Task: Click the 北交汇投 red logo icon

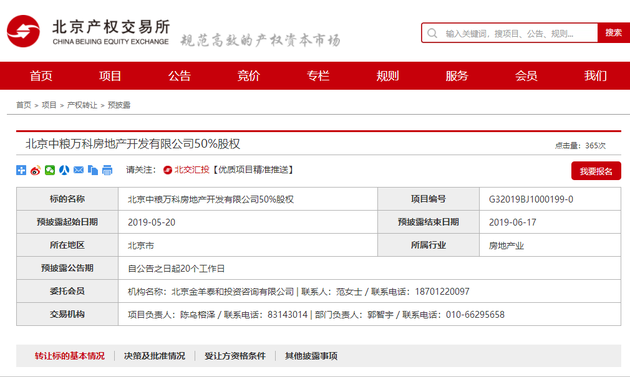Action: pyautogui.click(x=168, y=170)
